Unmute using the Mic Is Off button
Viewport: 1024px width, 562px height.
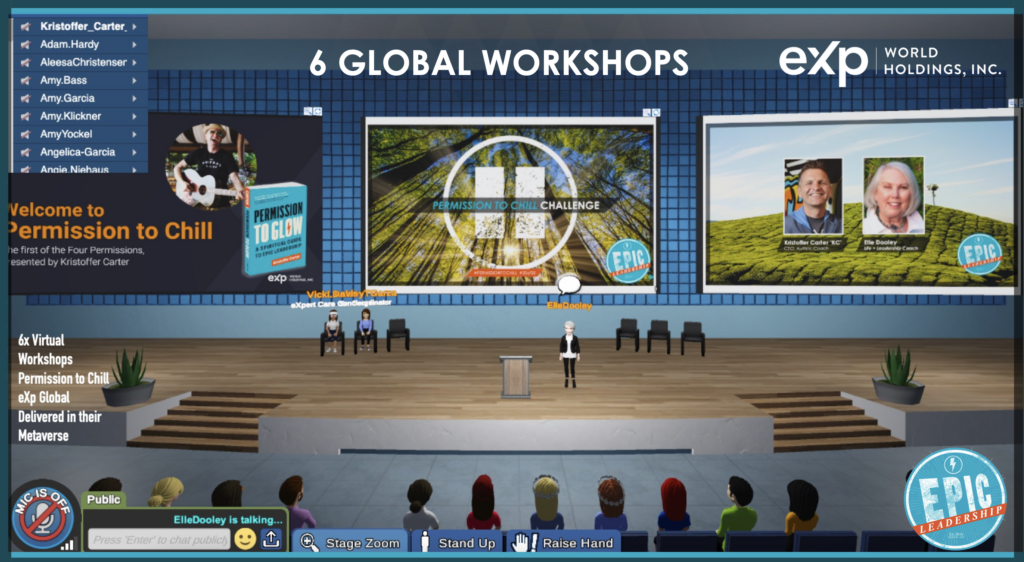[42, 518]
